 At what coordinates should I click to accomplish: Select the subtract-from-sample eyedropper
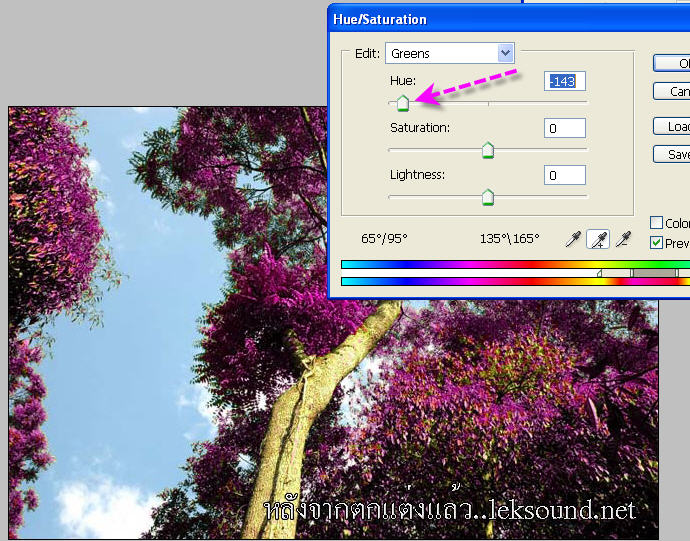623,239
